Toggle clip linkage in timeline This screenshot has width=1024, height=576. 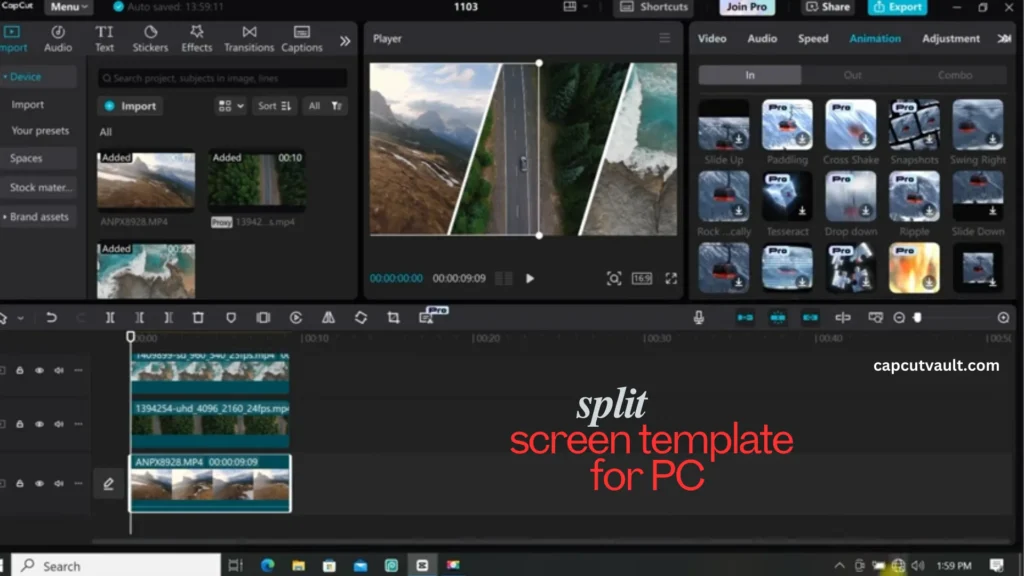click(x=810, y=317)
